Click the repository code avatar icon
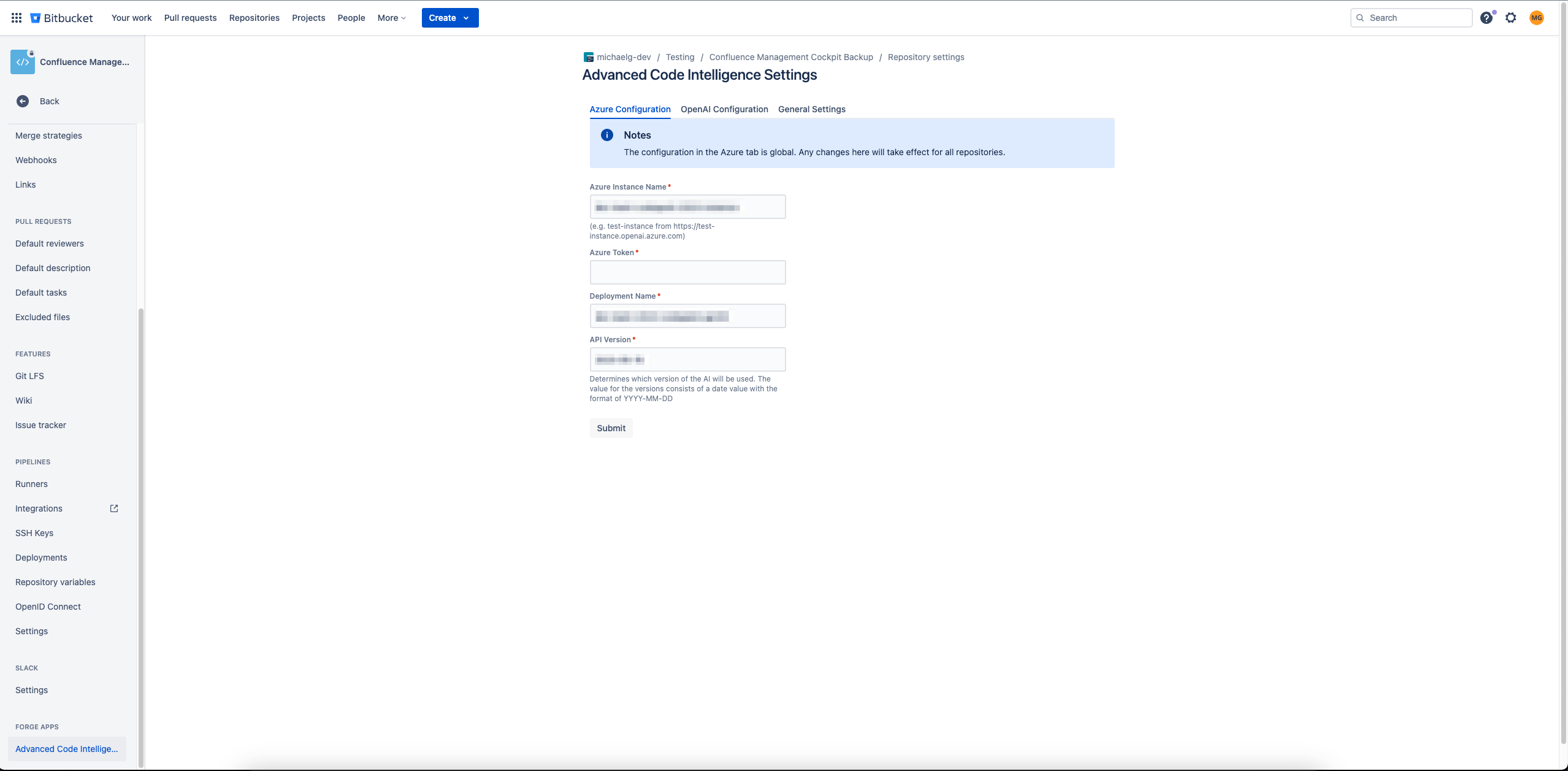 pyautogui.click(x=23, y=62)
